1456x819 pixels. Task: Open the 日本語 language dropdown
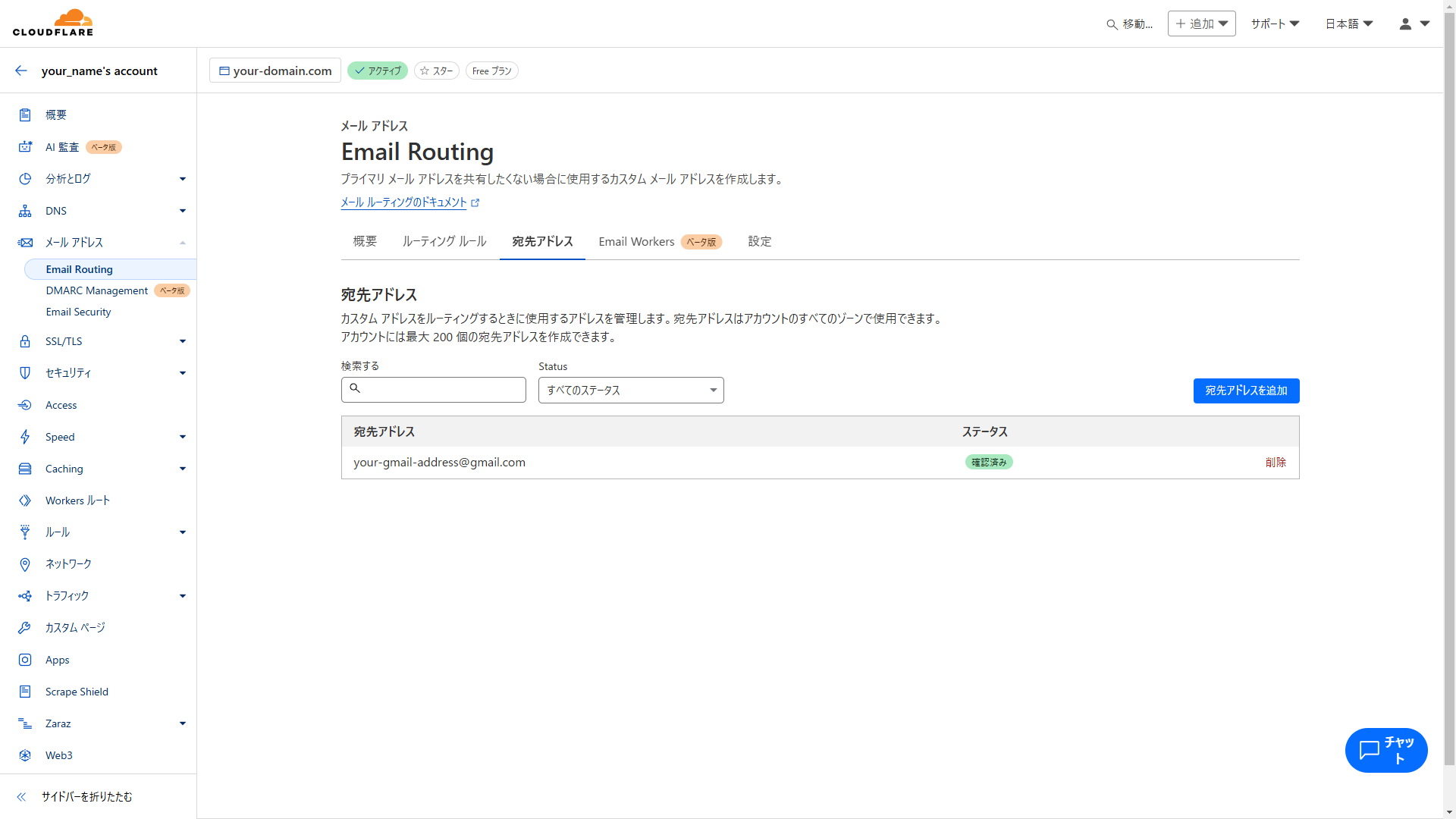coord(1348,24)
